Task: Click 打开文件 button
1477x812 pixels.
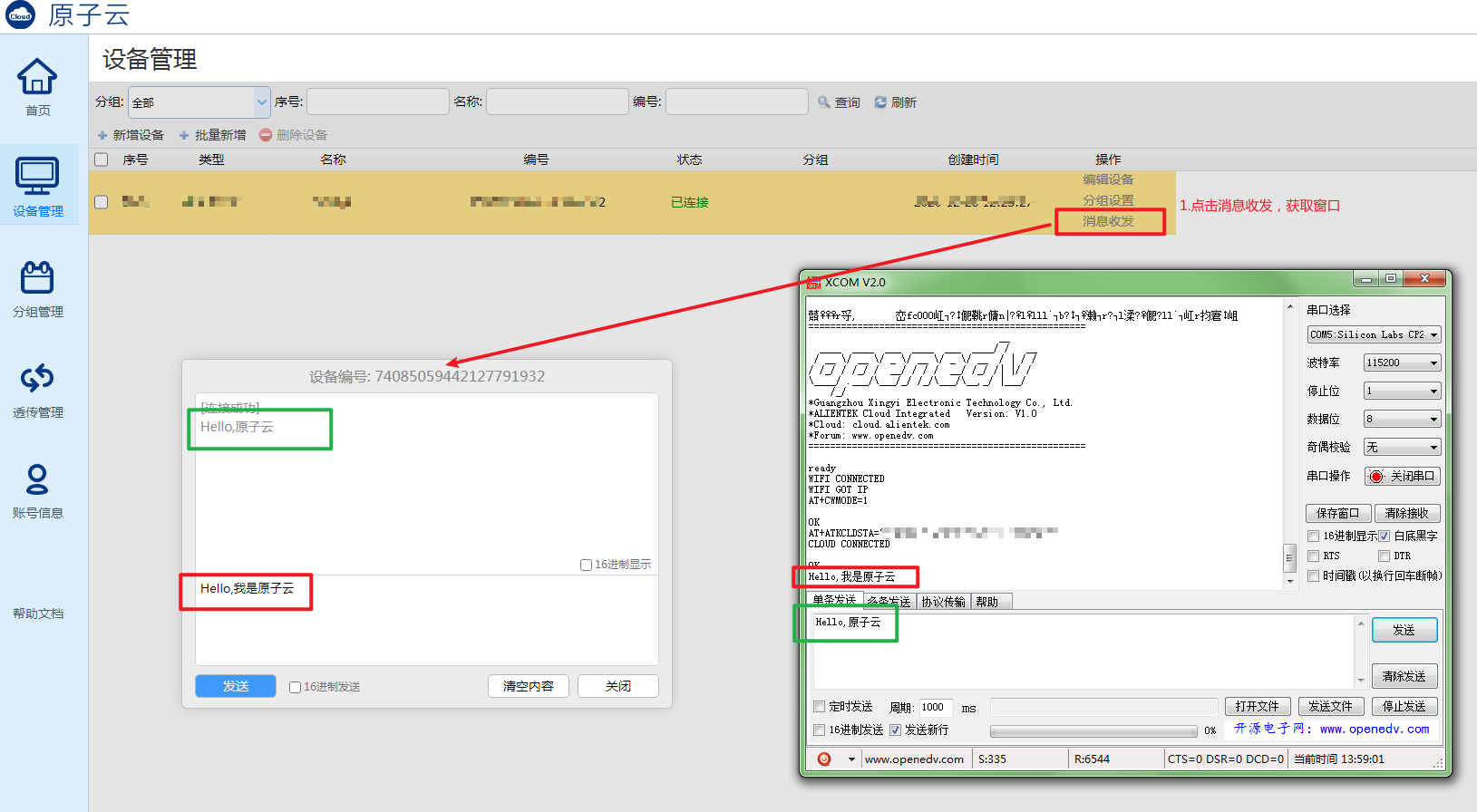Action: (1258, 707)
